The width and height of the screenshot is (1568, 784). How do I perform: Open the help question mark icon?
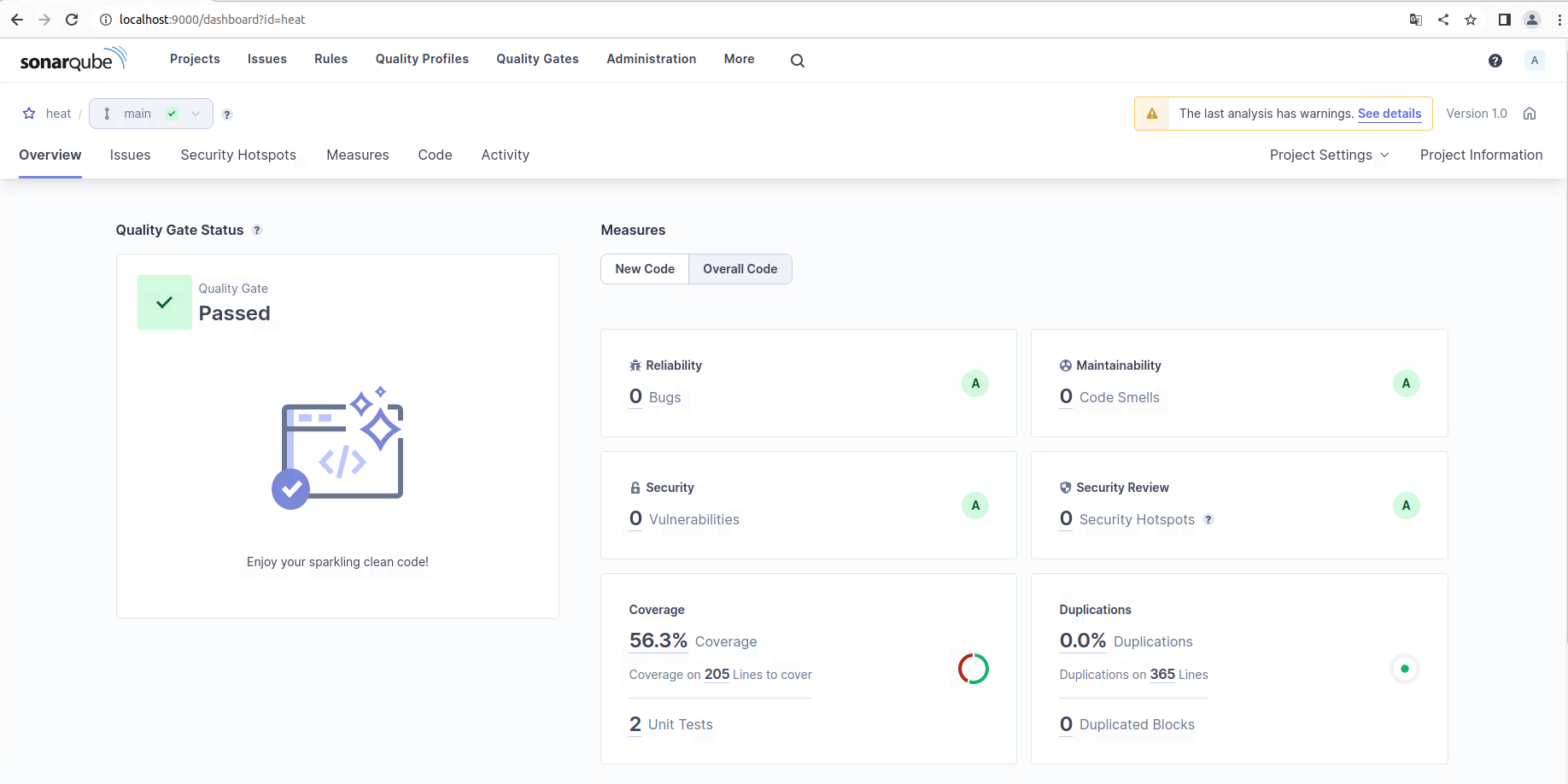pos(1495,61)
